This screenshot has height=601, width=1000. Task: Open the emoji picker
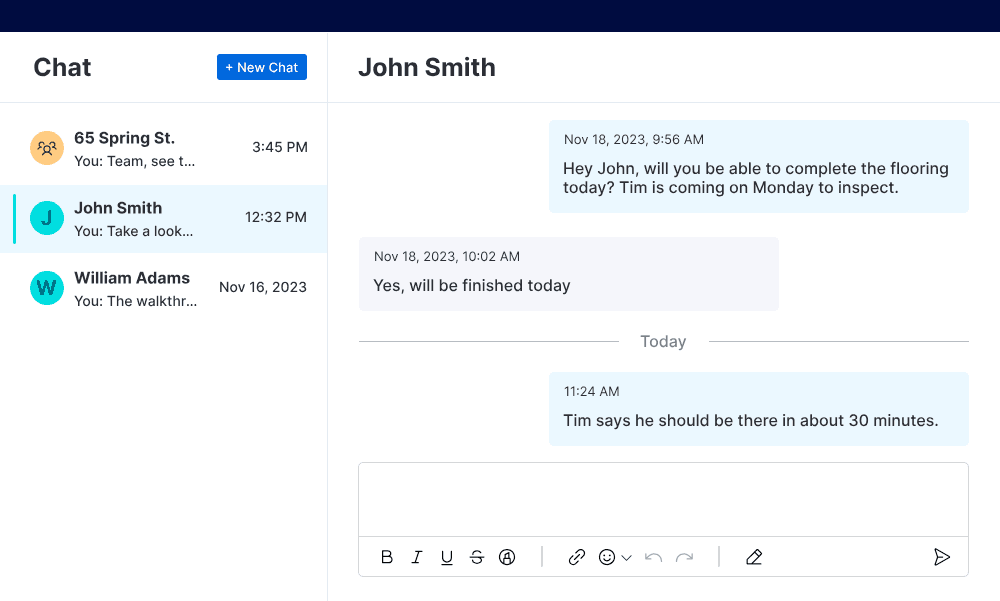pos(608,557)
